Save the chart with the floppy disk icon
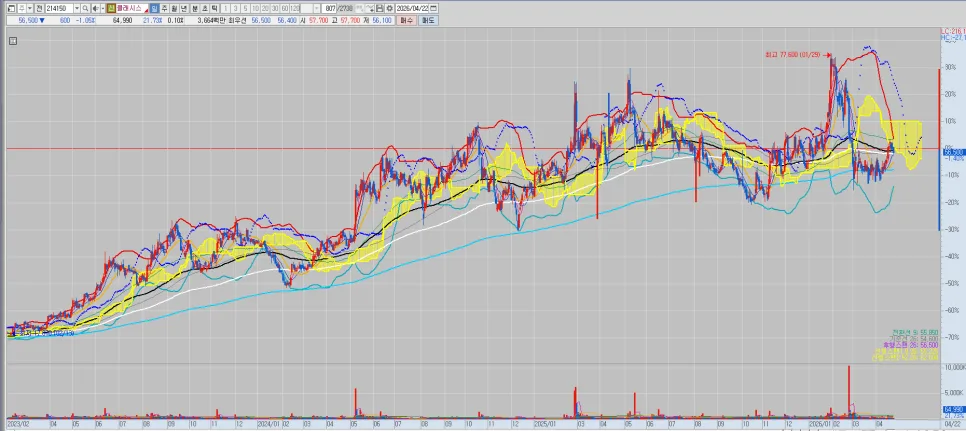This screenshot has width=966, height=431. (380, 9)
